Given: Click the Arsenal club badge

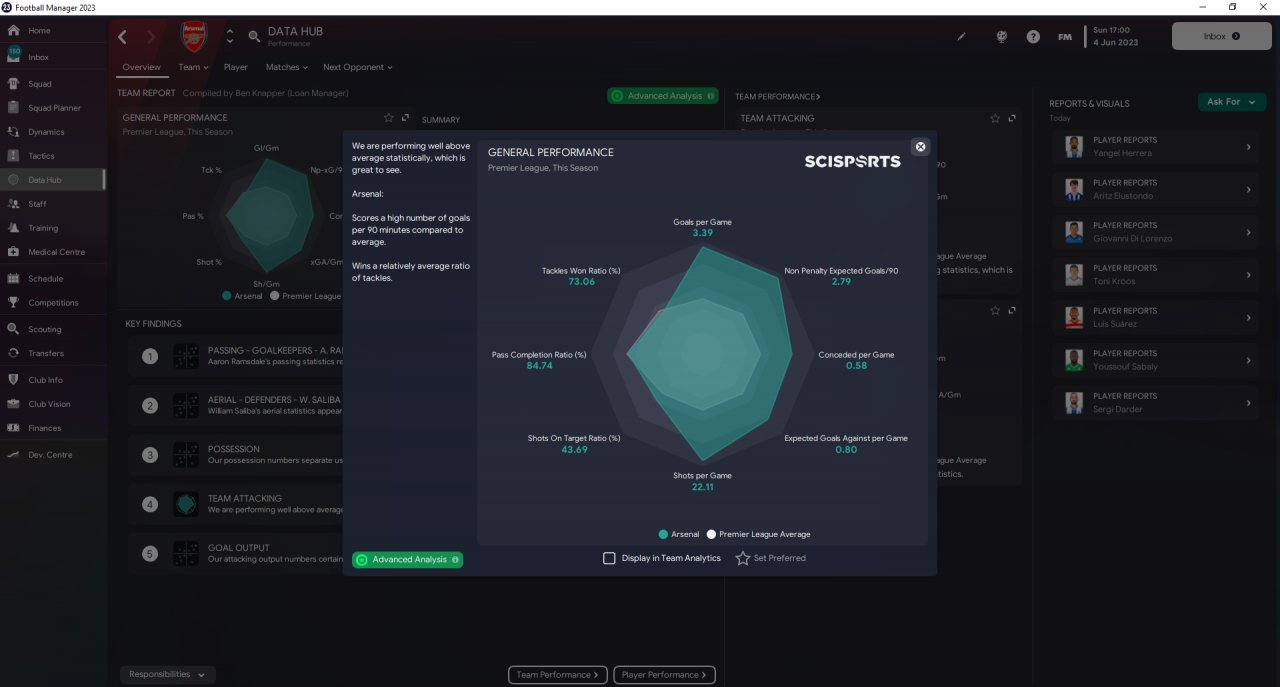Looking at the screenshot, I should click(193, 37).
